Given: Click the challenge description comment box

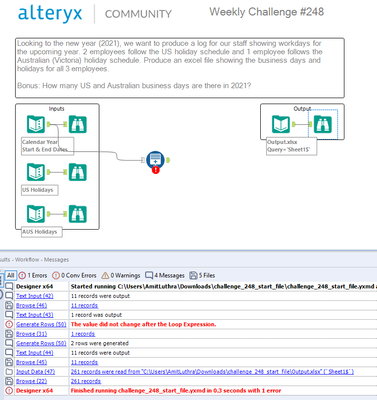Looking at the screenshot, I should pyautogui.click(x=180, y=68).
